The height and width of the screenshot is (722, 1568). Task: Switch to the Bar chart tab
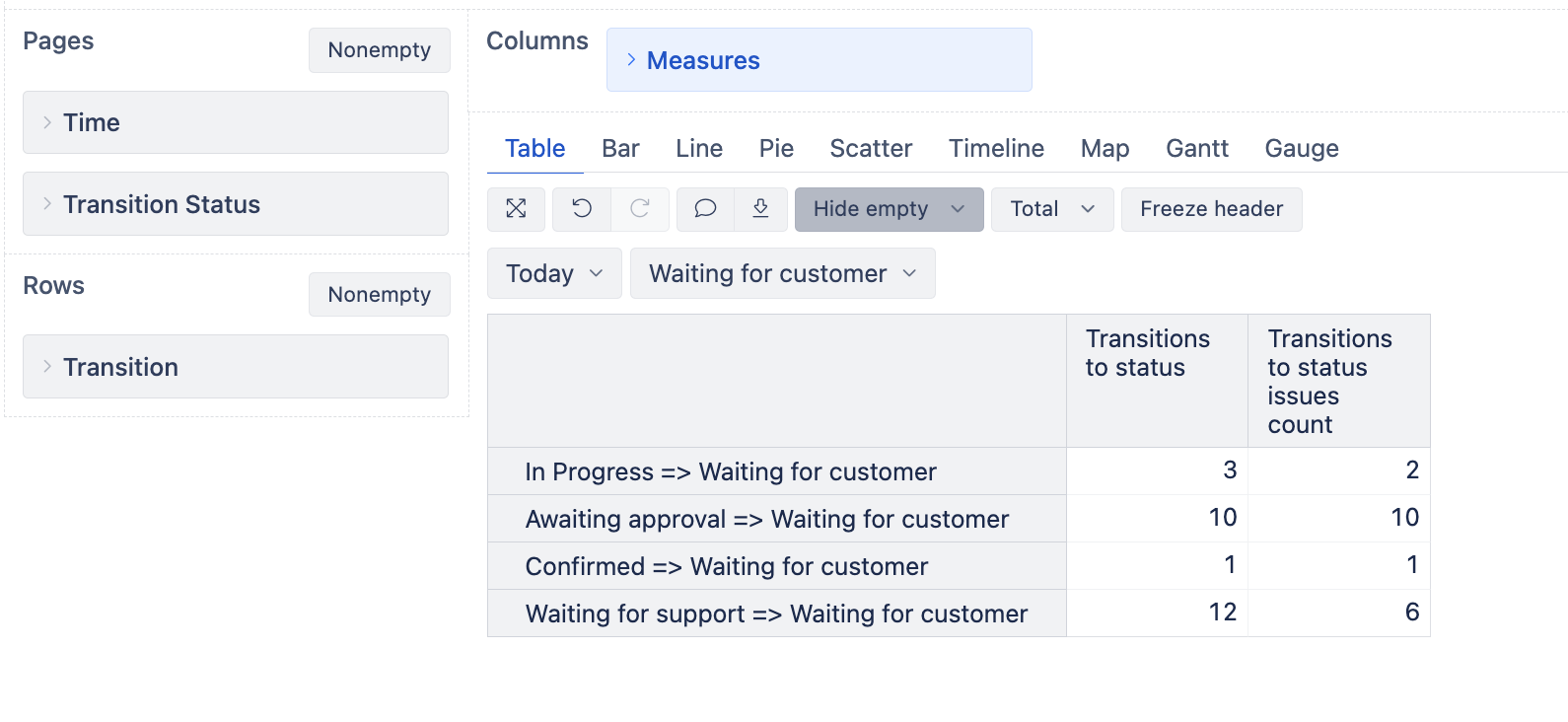click(x=620, y=149)
